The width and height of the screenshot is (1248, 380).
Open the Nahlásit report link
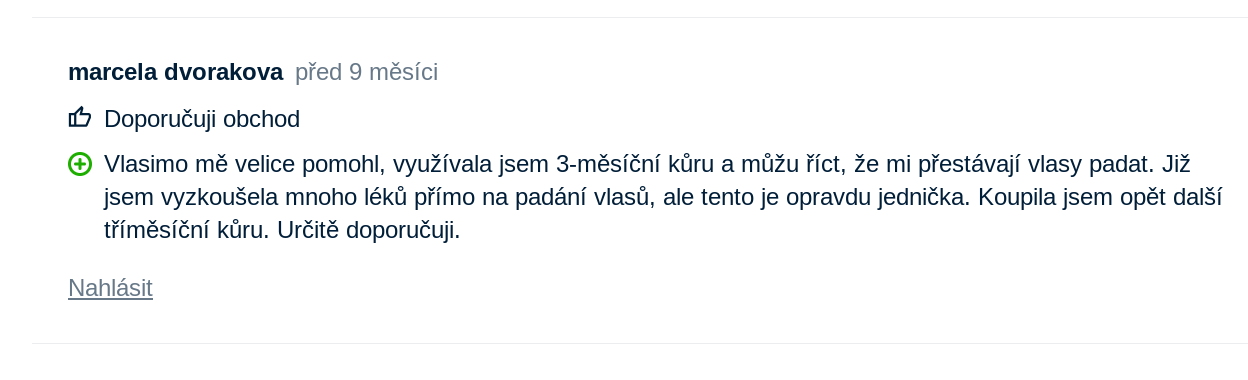click(x=110, y=288)
